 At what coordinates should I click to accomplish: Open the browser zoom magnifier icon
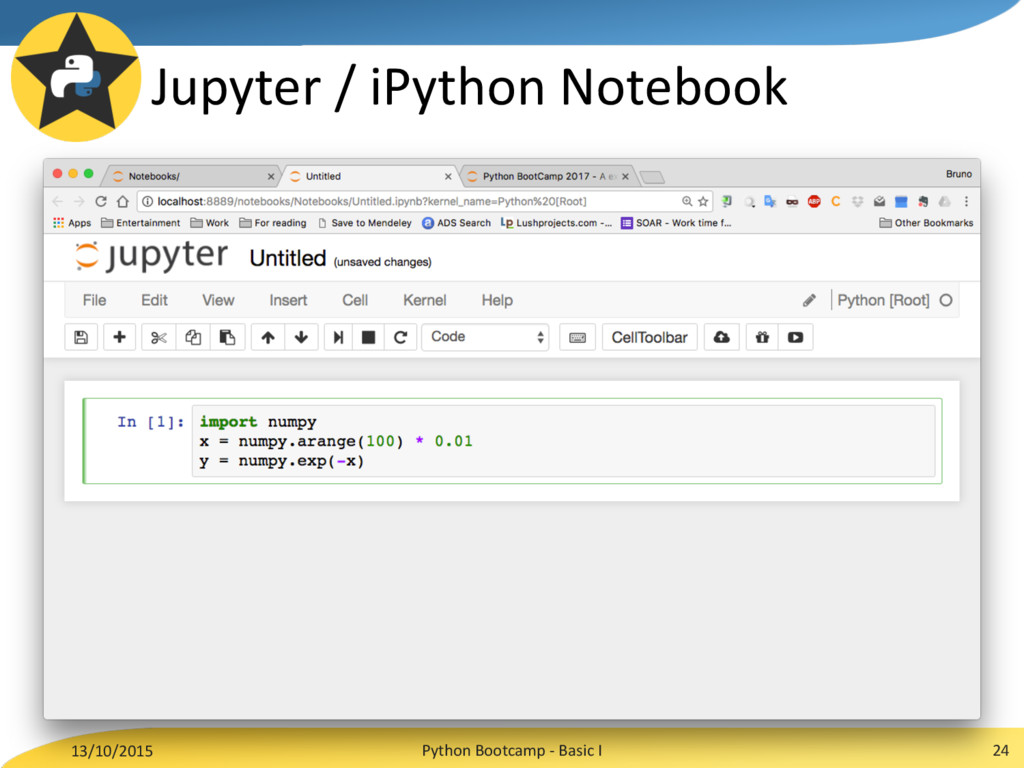click(x=687, y=201)
